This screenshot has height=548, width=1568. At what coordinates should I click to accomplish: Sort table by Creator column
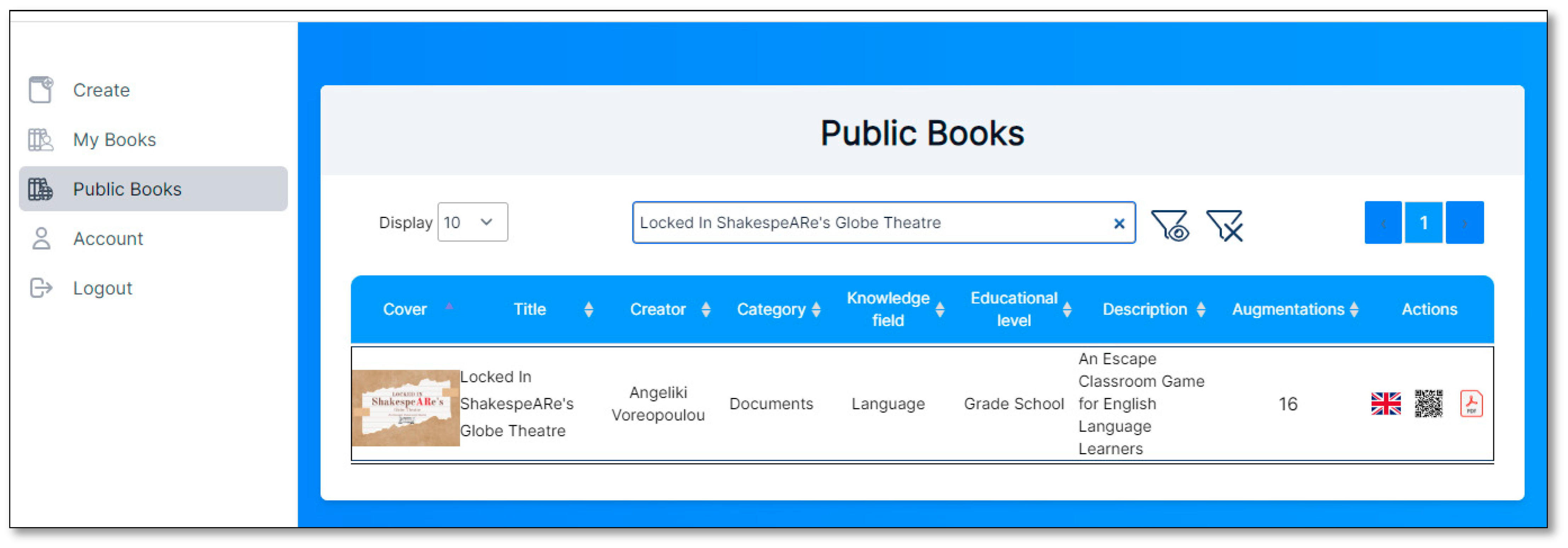point(706,310)
